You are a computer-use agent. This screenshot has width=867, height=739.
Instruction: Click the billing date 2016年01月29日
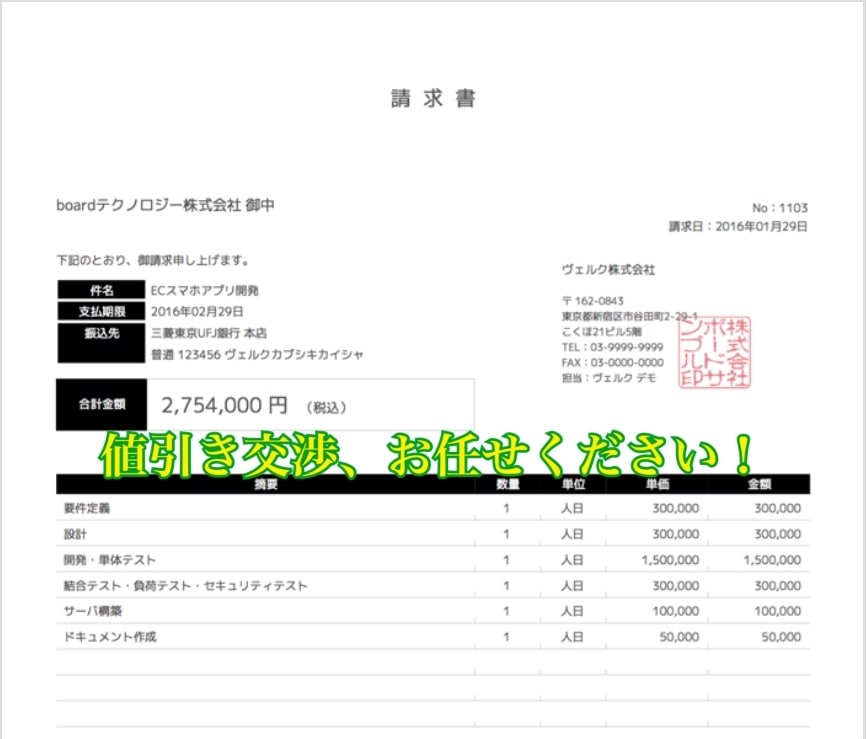pyautogui.click(x=761, y=227)
